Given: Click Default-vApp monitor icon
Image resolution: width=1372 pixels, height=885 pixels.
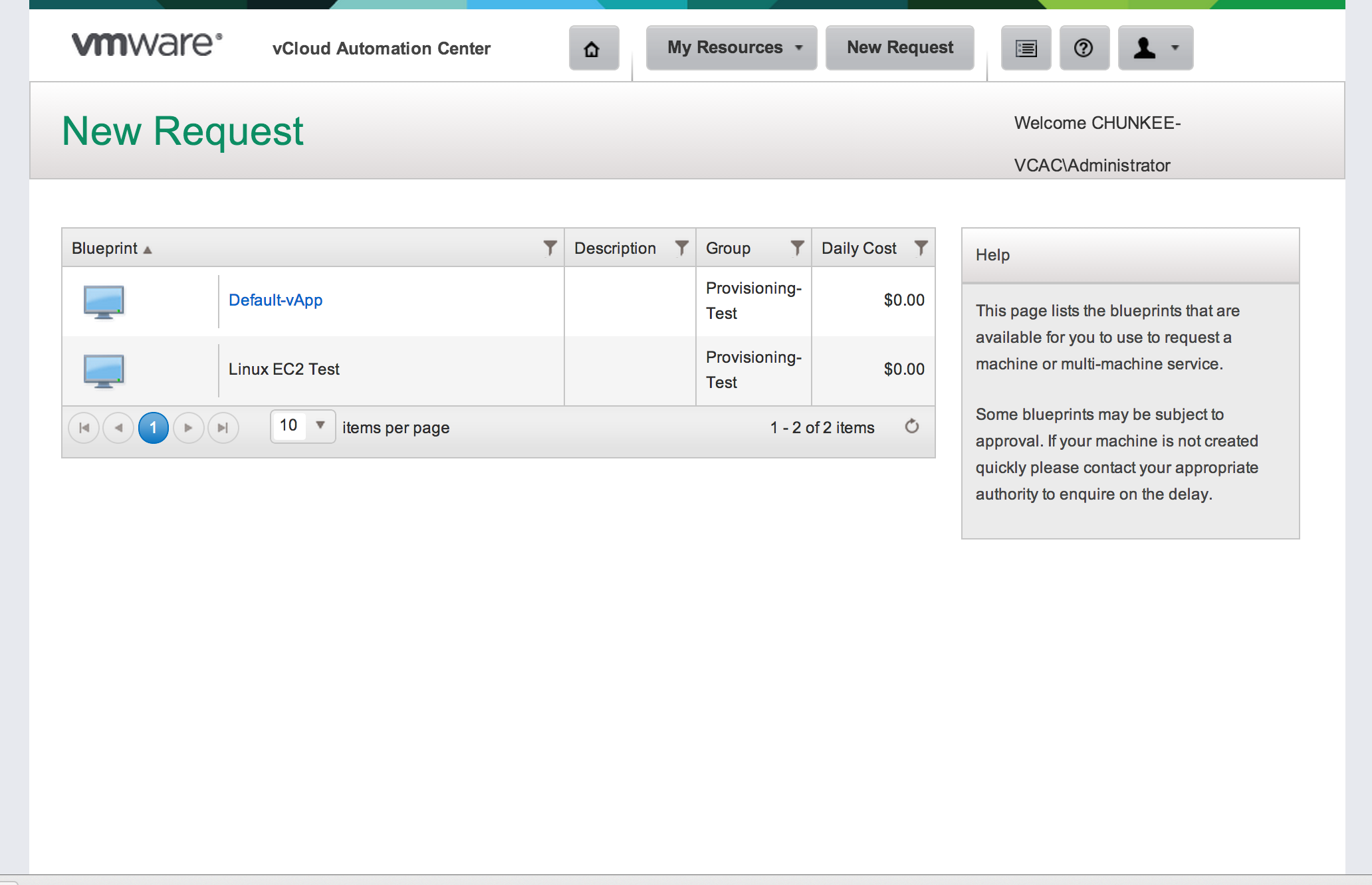Looking at the screenshot, I should 104,302.
